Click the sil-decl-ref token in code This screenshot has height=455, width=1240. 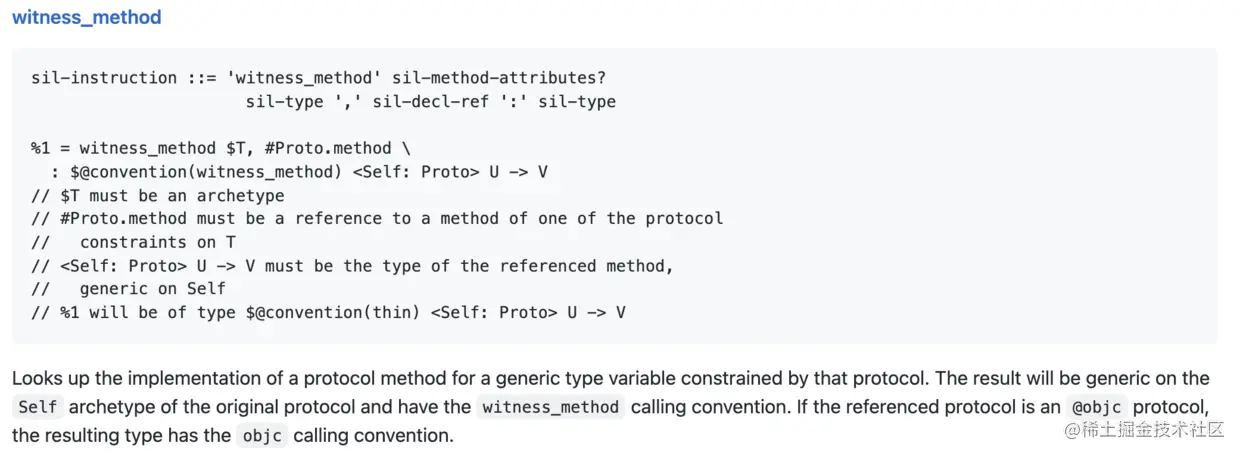pyautogui.click(x=431, y=101)
